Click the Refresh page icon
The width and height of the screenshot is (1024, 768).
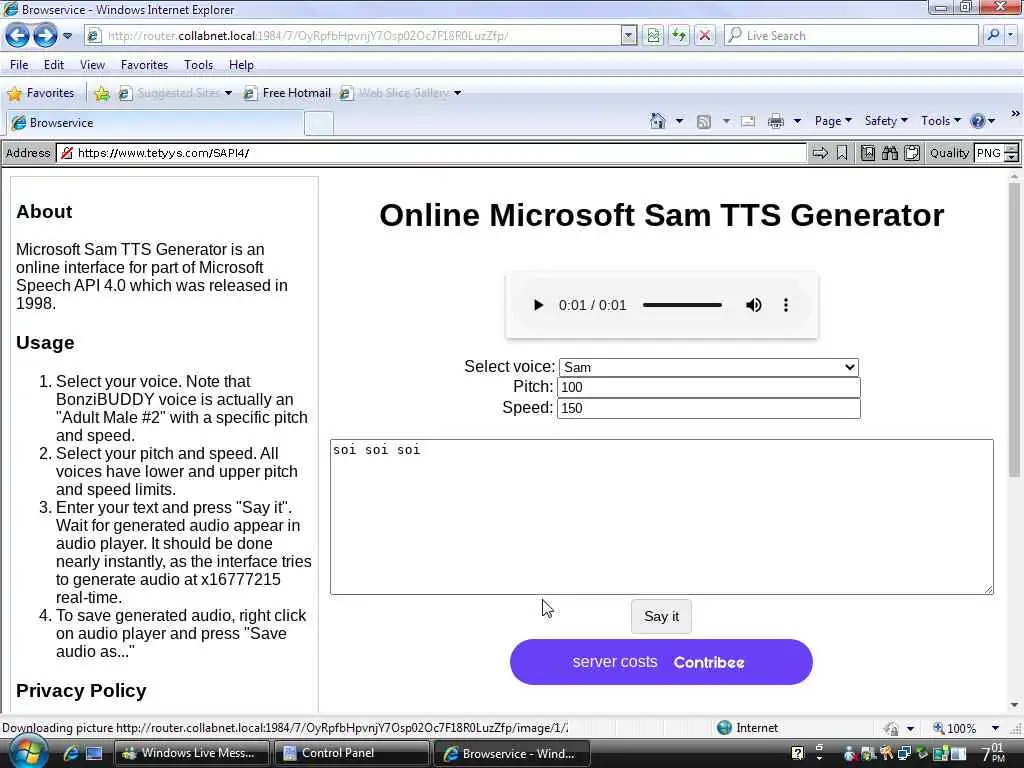pos(679,36)
